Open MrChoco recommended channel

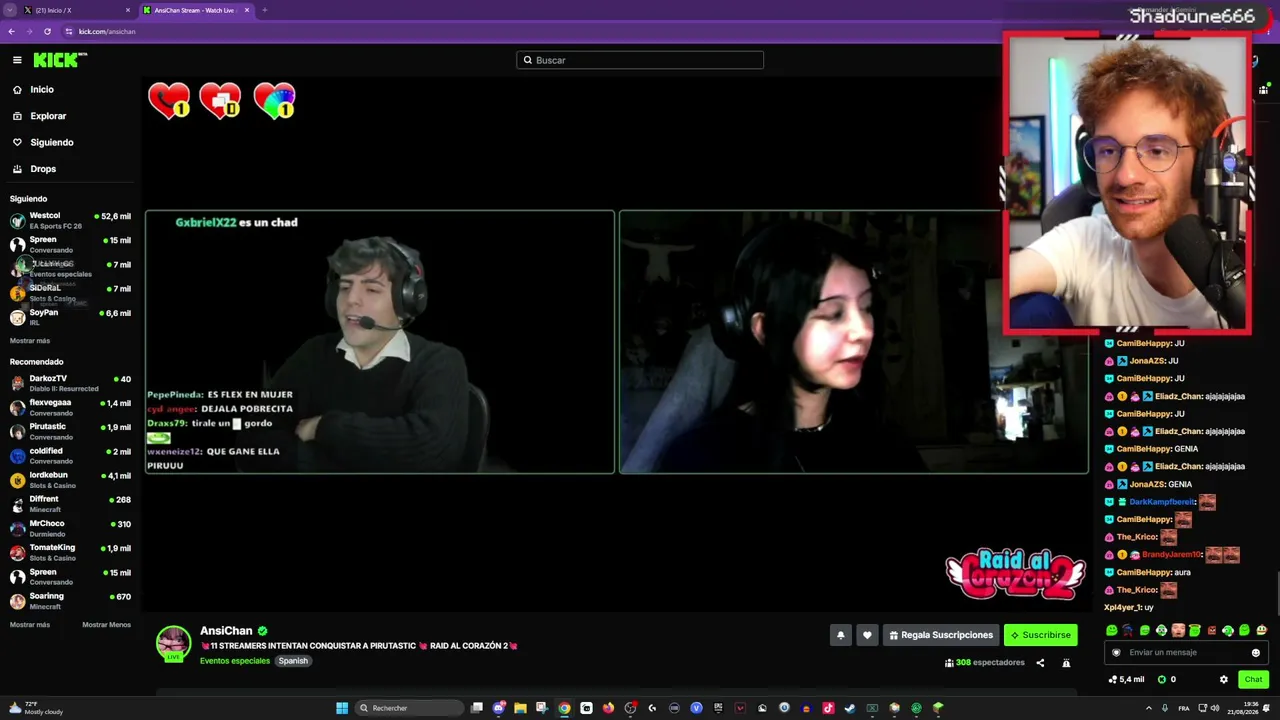(x=70, y=528)
